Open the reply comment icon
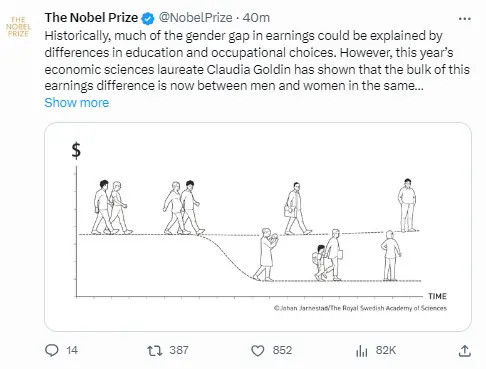Viewport: 486px width, 369px height. [x=52, y=350]
